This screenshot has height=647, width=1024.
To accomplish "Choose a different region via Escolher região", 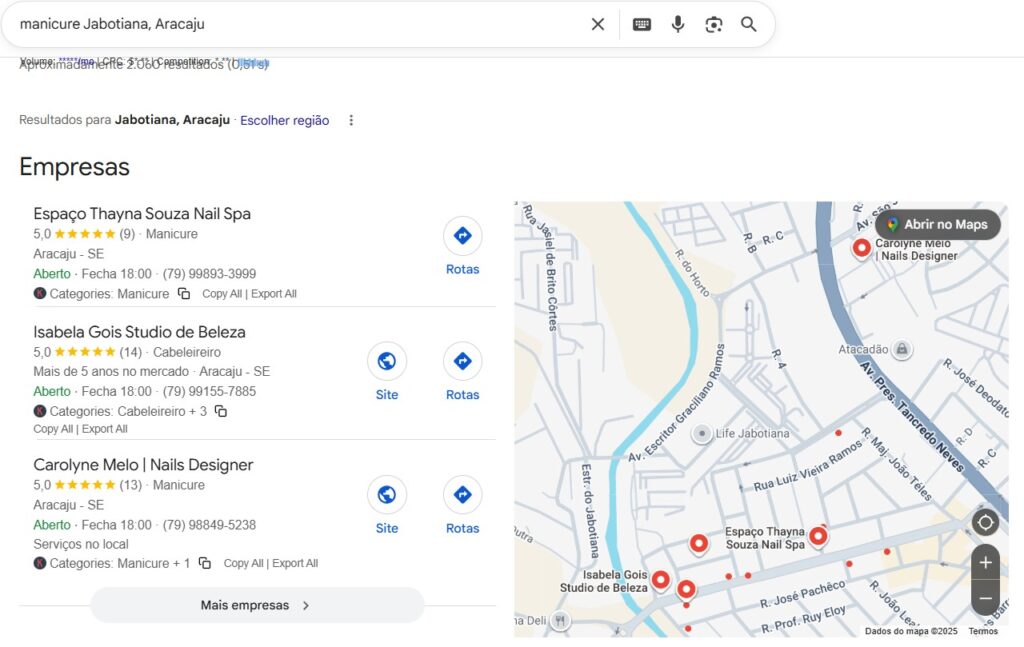I will [x=284, y=120].
